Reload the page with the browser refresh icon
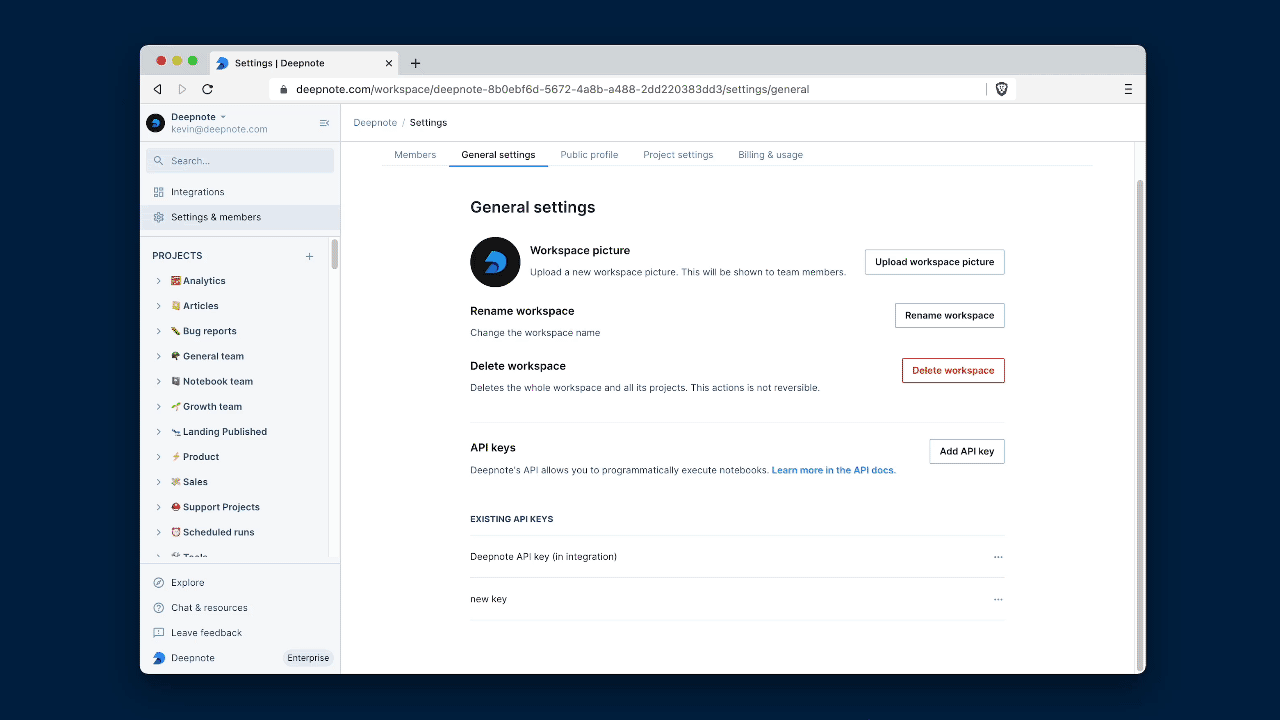Screen dimensions: 1280x720 (207, 89)
